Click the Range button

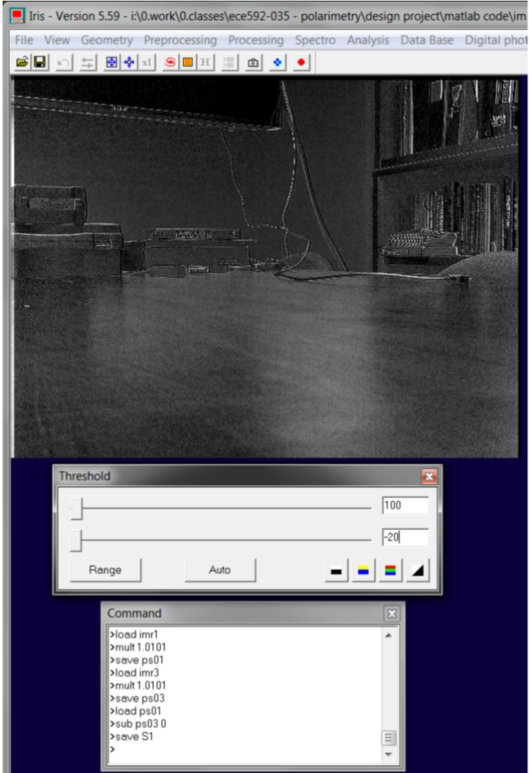[x=105, y=570]
